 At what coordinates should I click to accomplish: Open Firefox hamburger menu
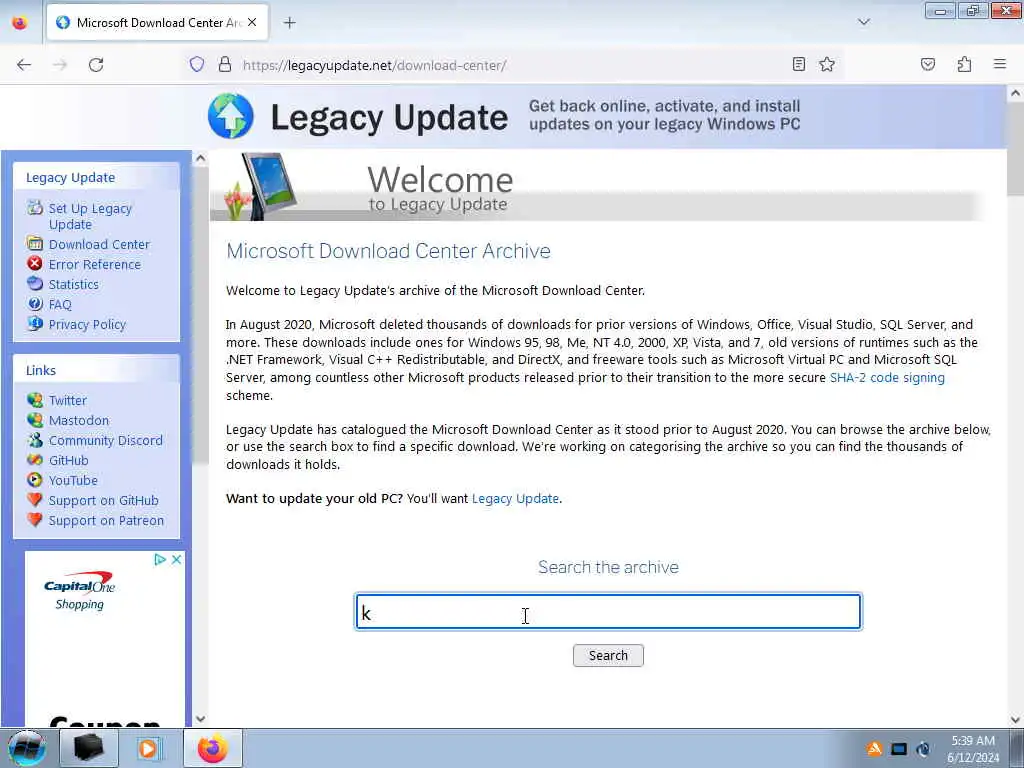1000,64
